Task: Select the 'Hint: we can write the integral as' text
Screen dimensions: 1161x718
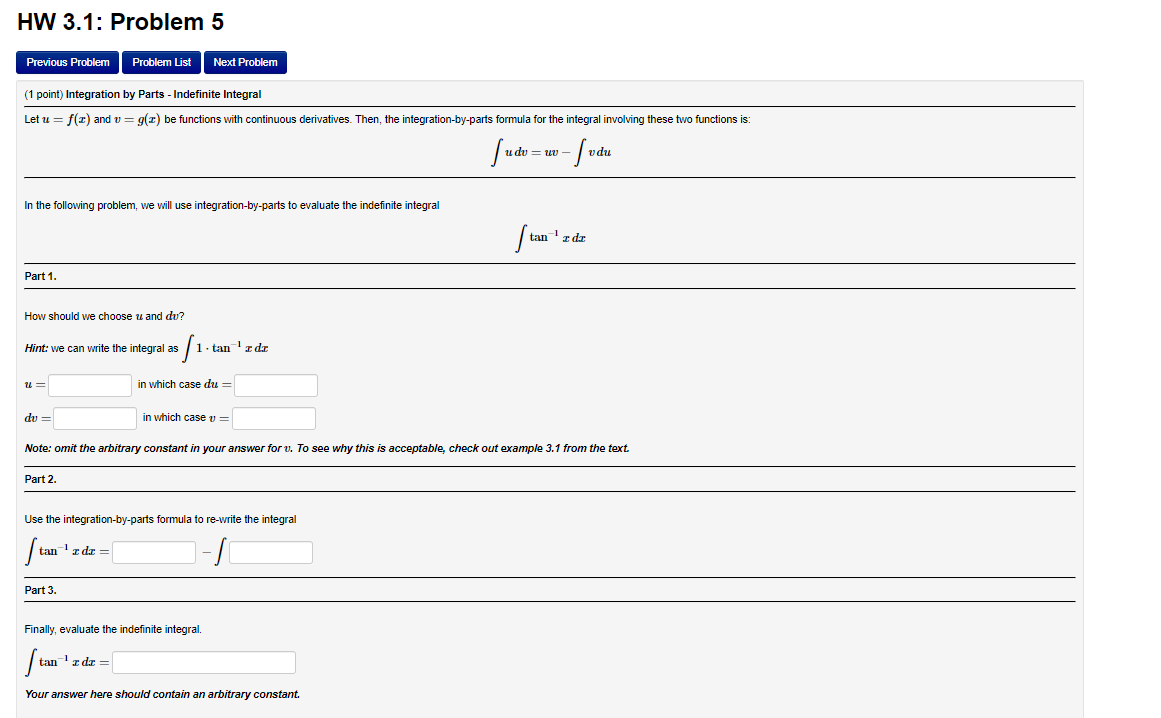Action: pos(101,348)
